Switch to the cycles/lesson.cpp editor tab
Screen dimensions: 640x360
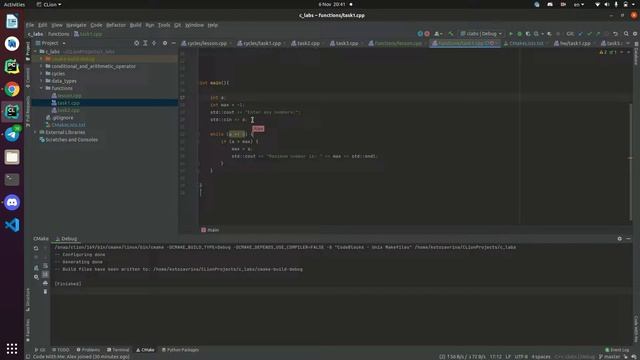(x=207, y=43)
